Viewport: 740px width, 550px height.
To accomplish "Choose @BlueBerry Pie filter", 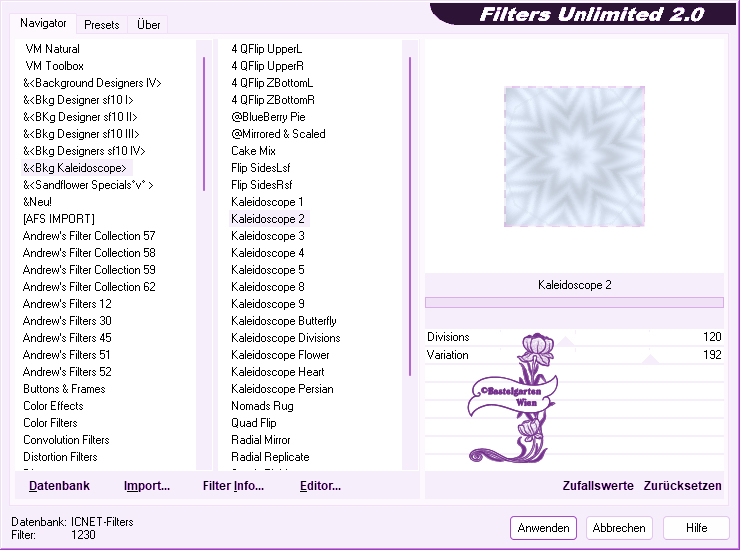I will [x=268, y=117].
